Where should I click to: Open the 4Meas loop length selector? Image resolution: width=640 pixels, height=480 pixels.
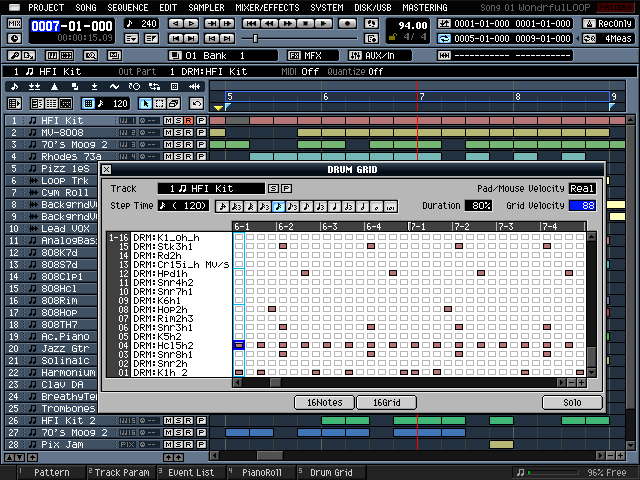[608, 39]
